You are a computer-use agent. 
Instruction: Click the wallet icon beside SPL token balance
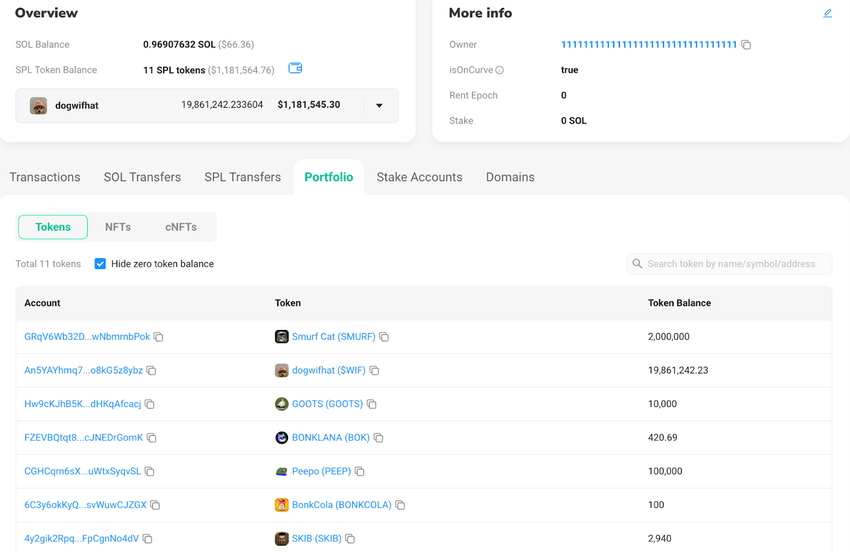click(295, 69)
